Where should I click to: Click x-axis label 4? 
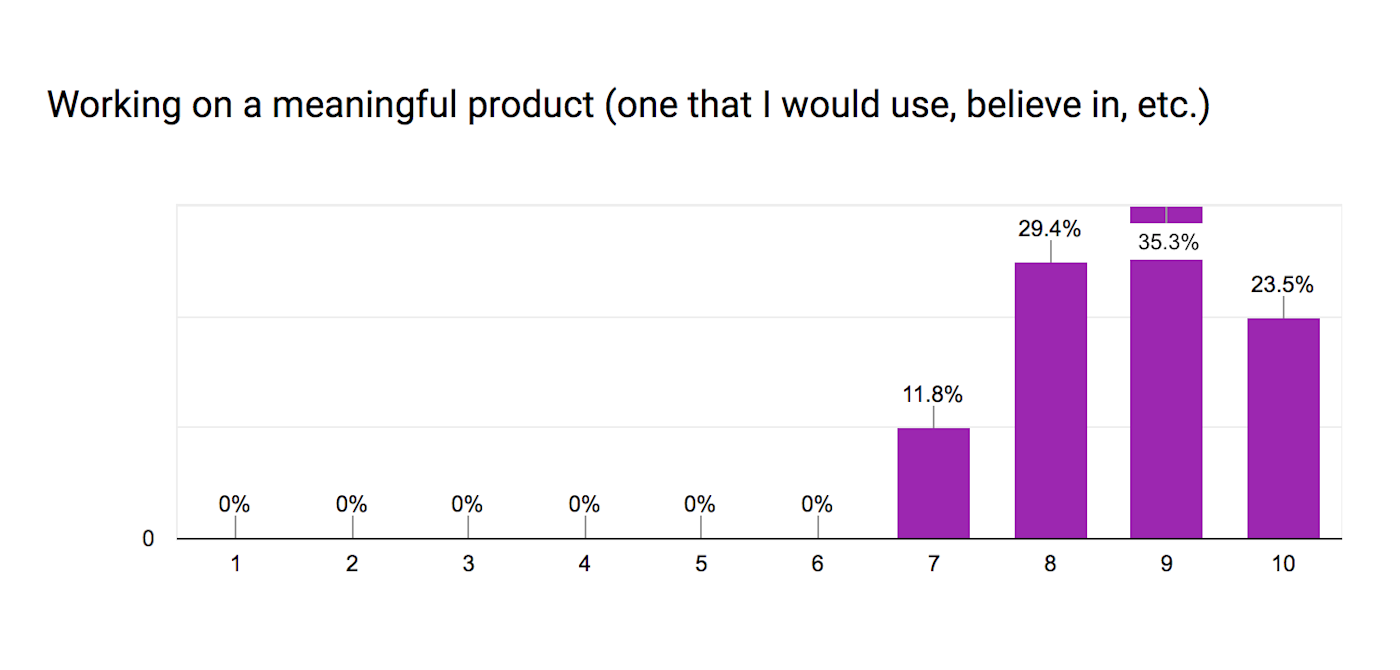(x=584, y=564)
